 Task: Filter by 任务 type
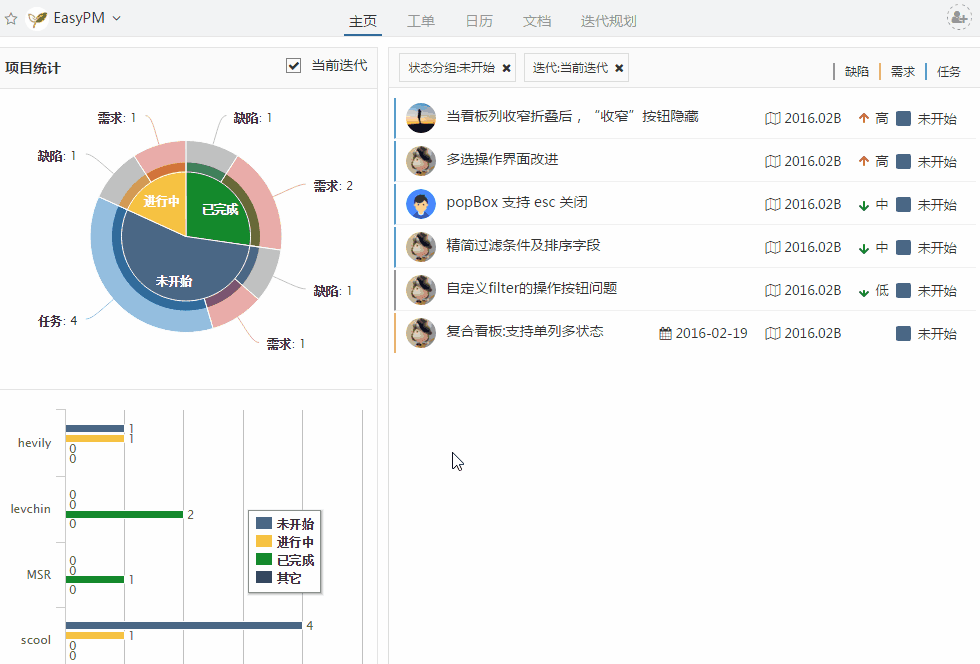pos(948,72)
